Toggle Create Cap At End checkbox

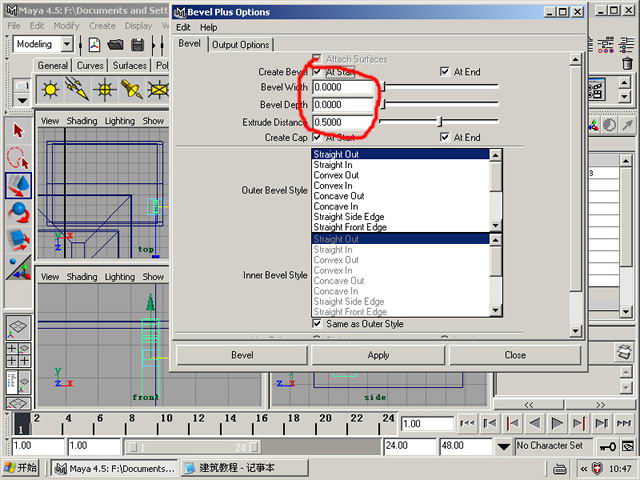[444, 137]
